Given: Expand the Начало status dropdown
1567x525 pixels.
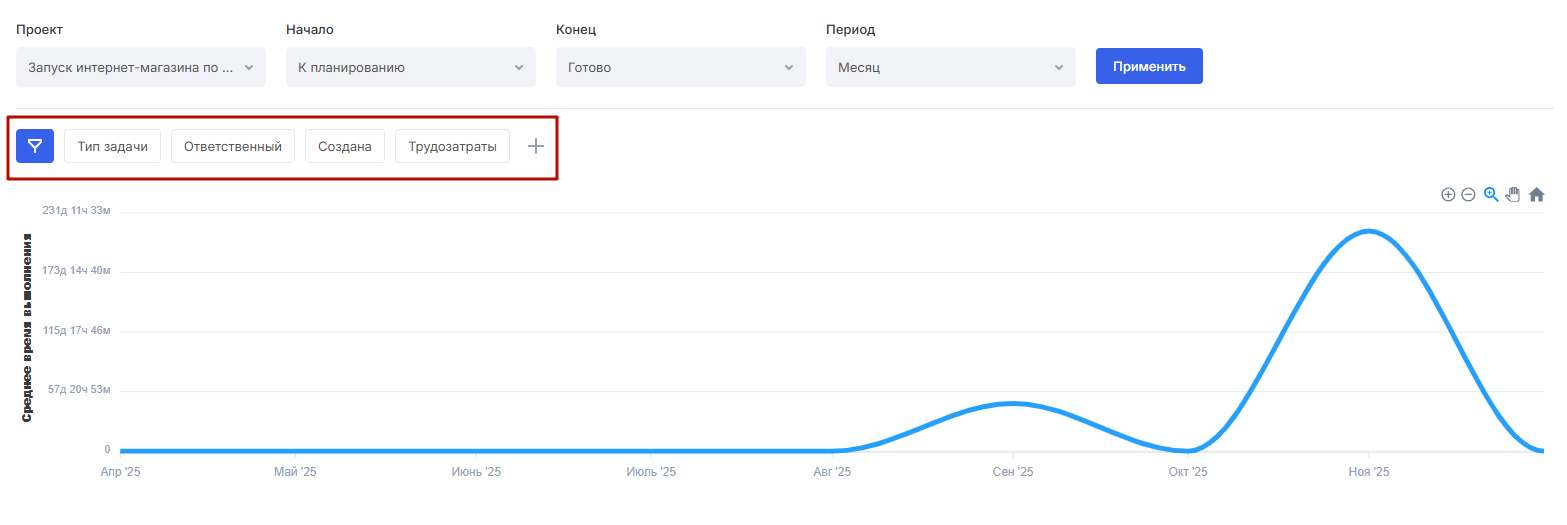Looking at the screenshot, I should point(411,68).
